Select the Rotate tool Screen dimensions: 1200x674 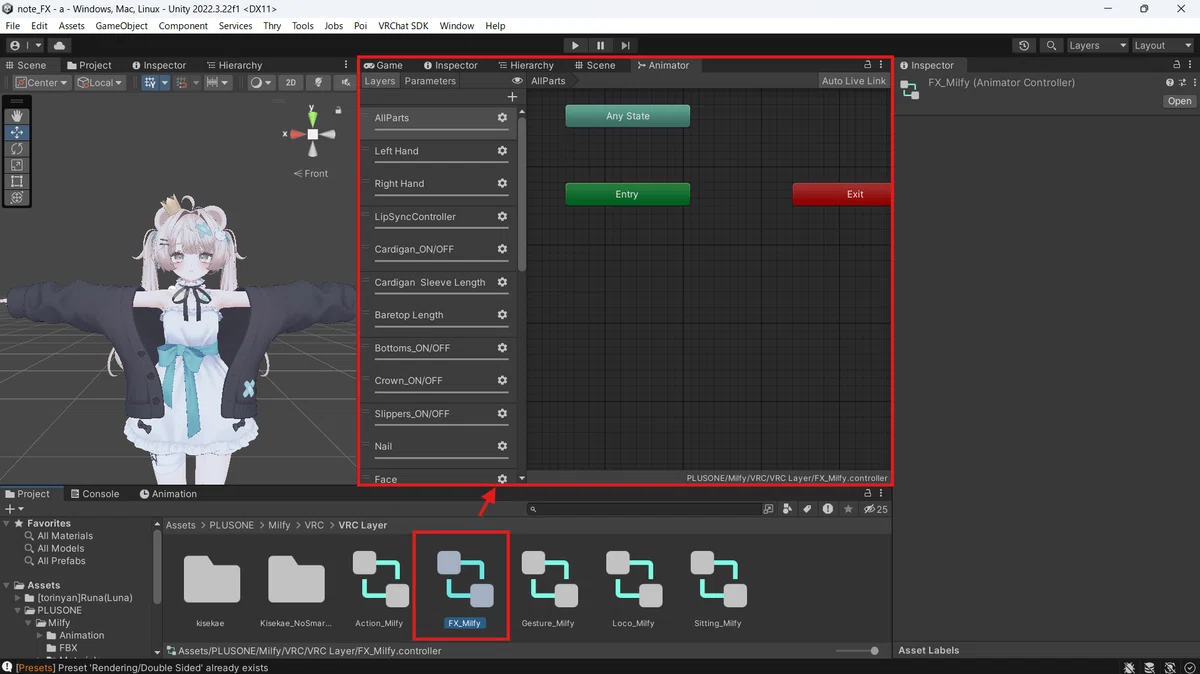click(x=17, y=148)
